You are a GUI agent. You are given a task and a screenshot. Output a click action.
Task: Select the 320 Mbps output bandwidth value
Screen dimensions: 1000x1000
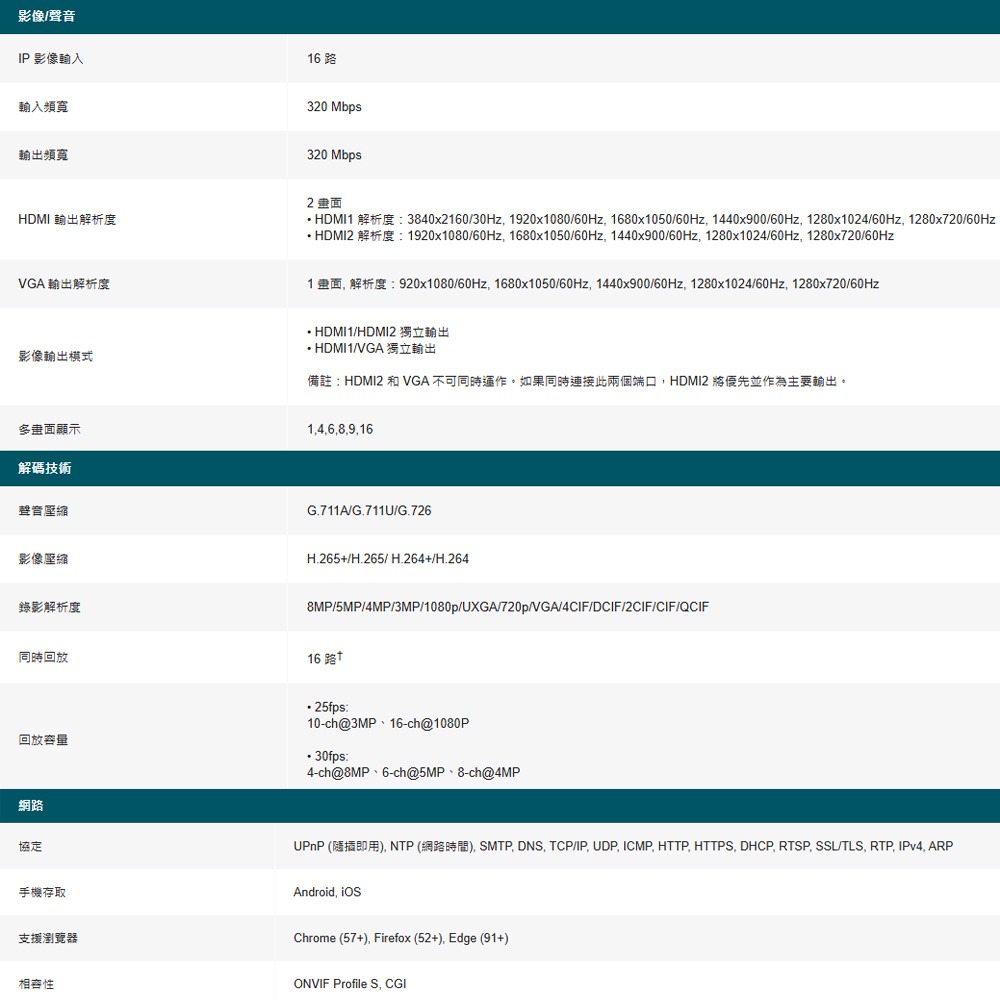click(335, 154)
